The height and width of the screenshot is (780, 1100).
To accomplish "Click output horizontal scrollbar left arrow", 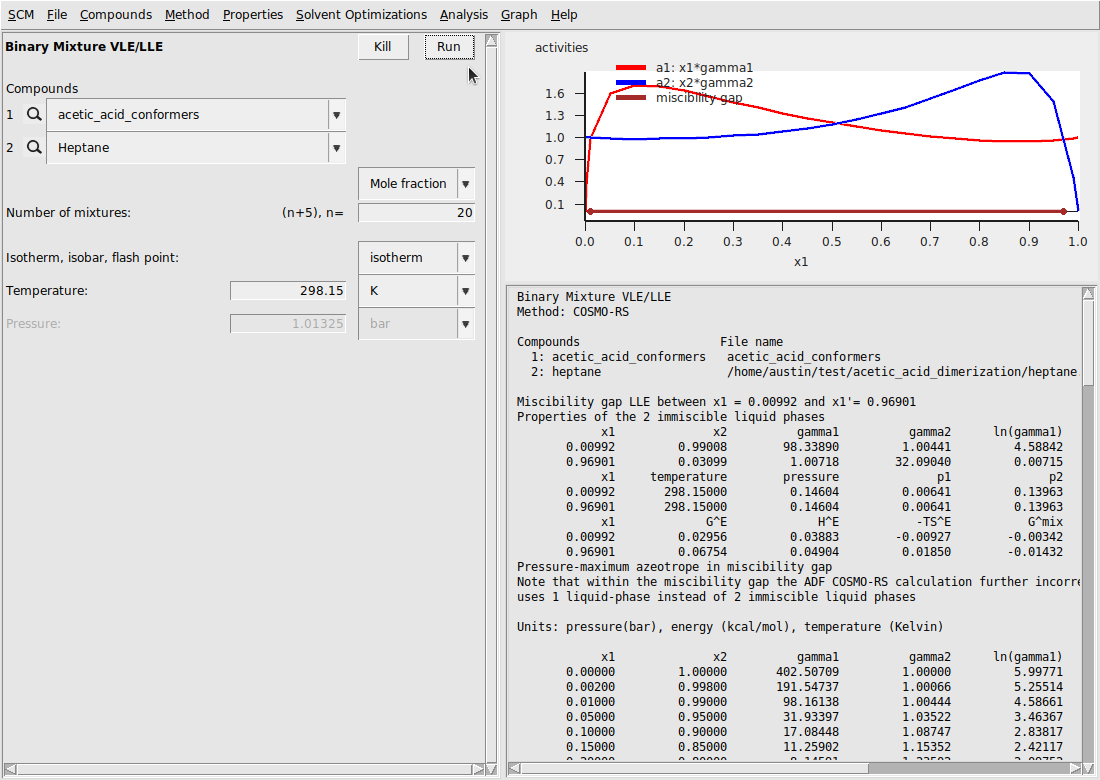I will [x=514, y=769].
